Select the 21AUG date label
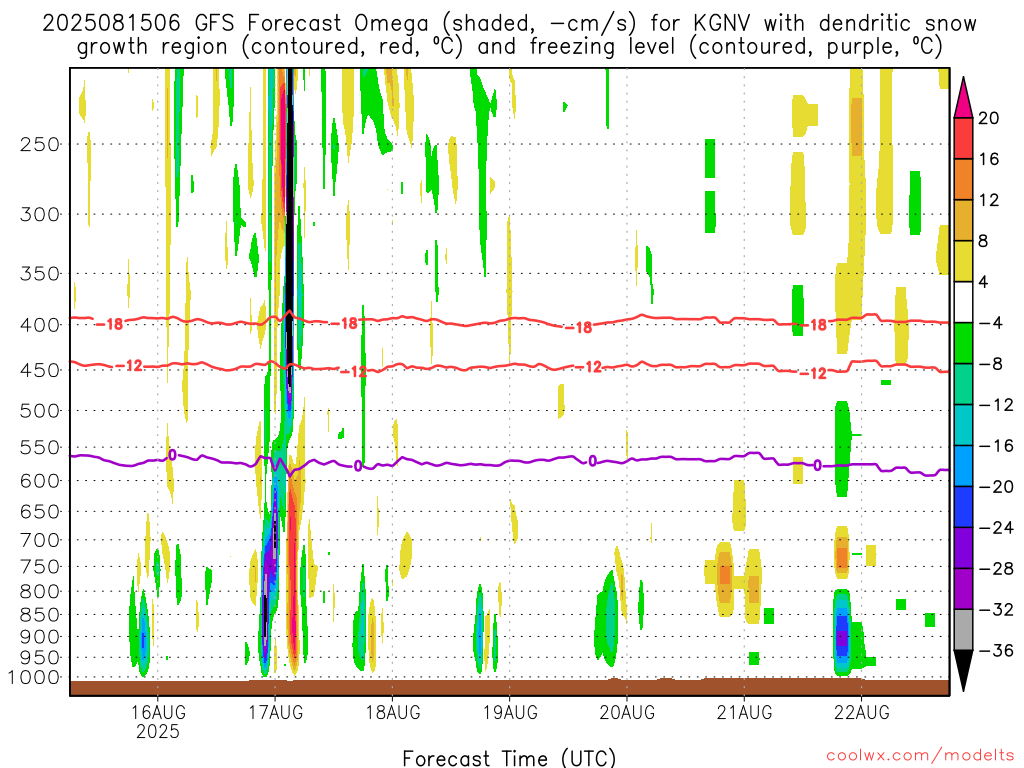1024x768 pixels. 744,712
